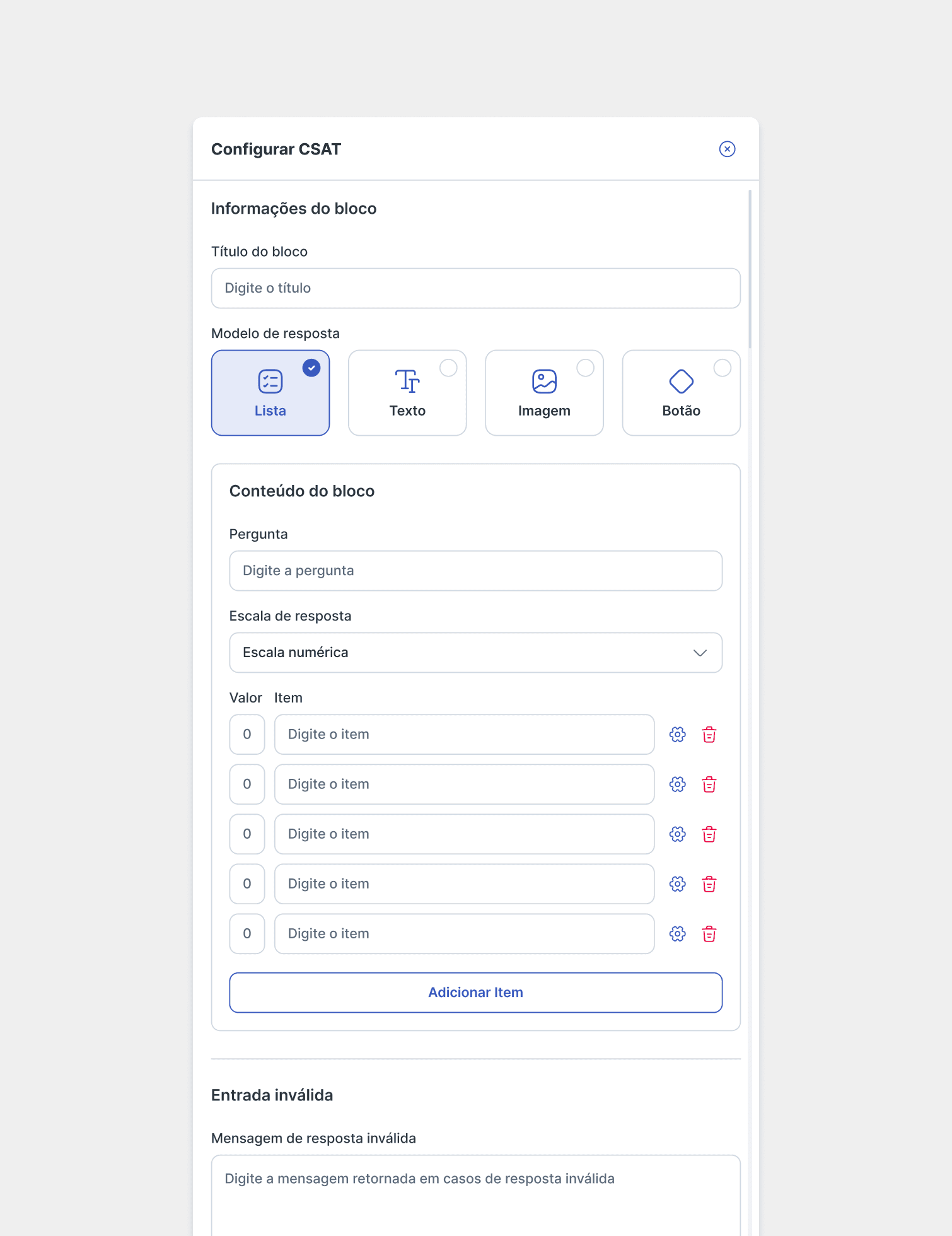The image size is (952, 1236).
Task: Click the Adicionar Item button
Action: 475,993
